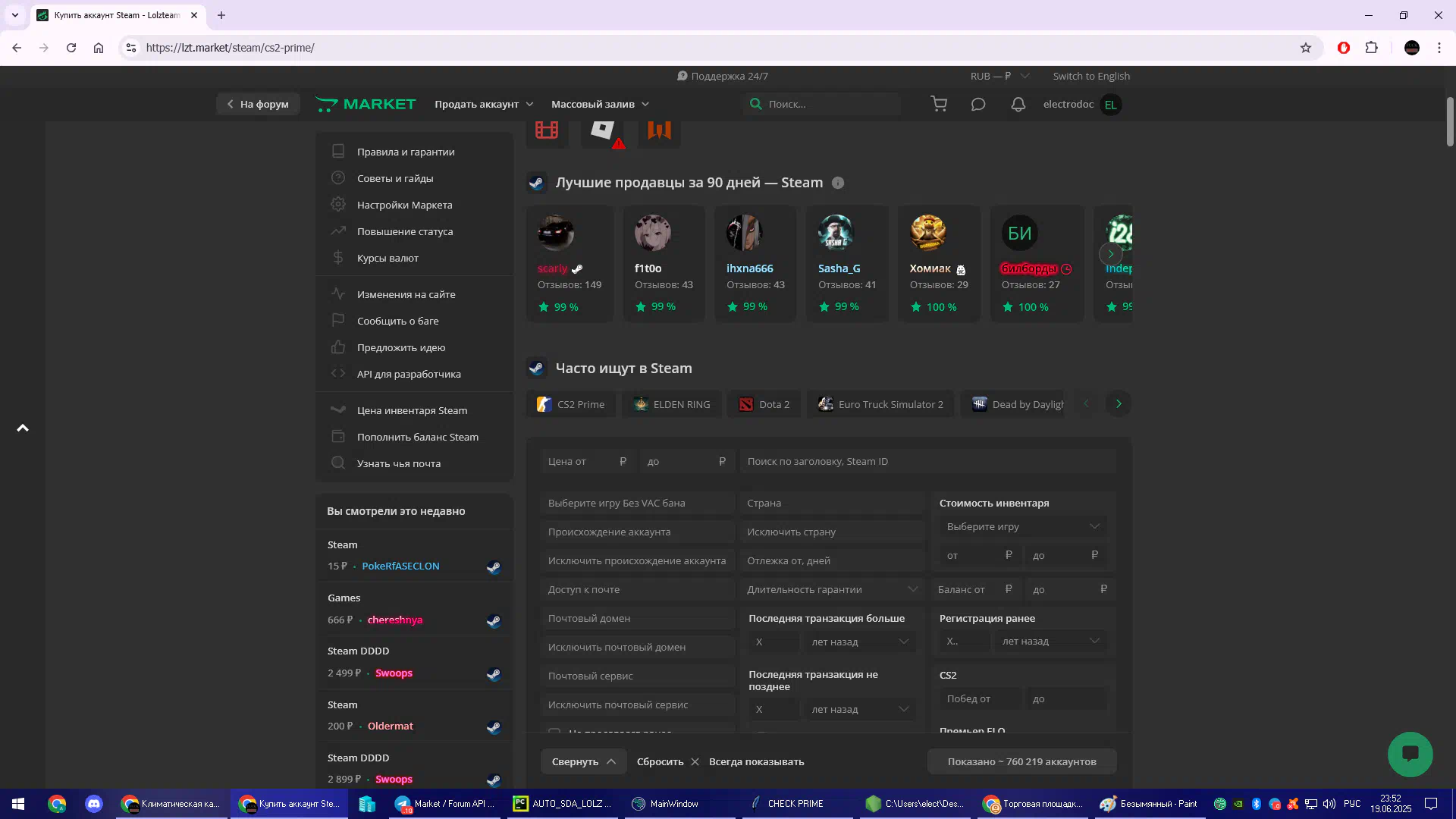Open the Выберите игру inventory value dropdown
This screenshot has height=819, width=1456.
pos(1022,526)
